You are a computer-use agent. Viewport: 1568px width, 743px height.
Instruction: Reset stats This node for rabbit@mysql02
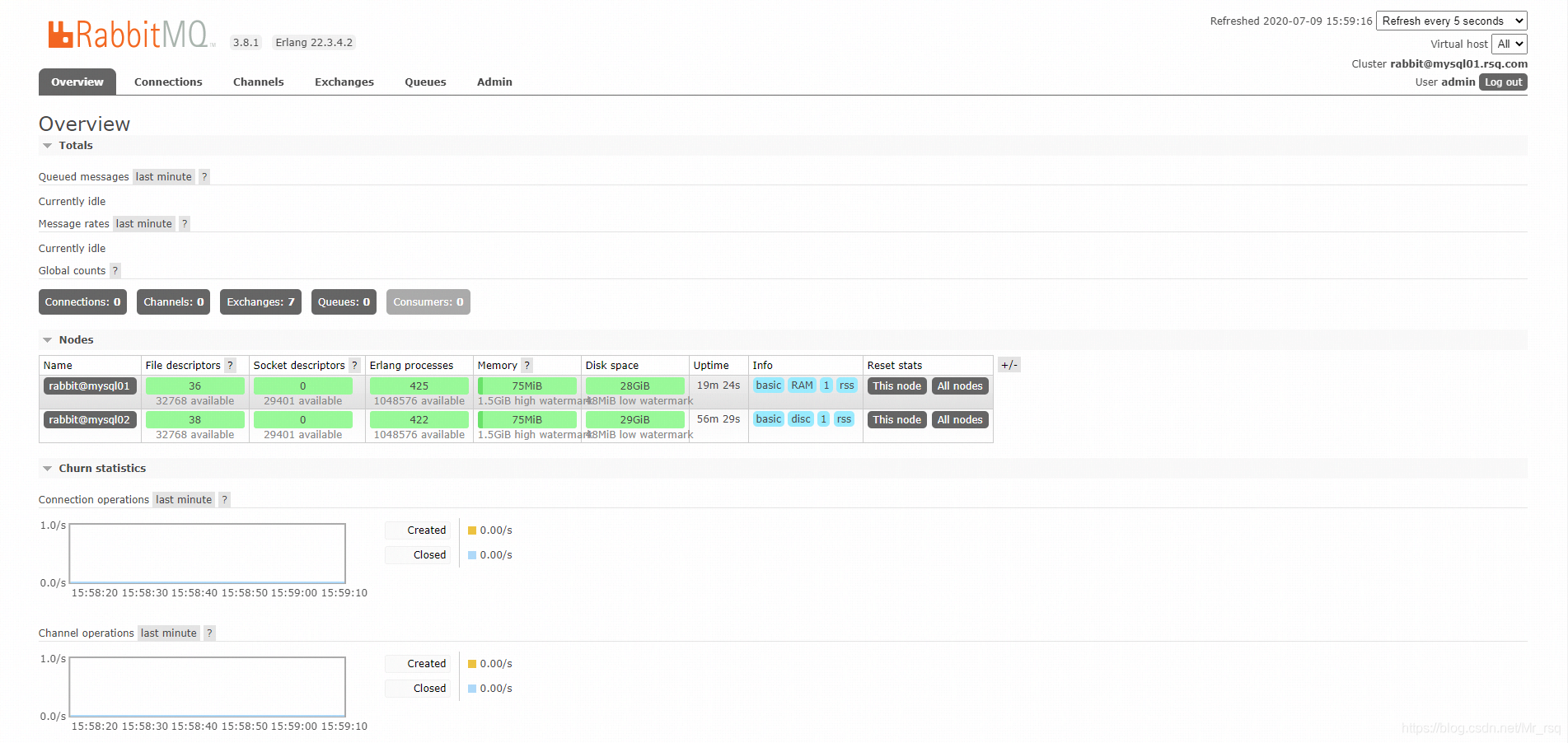(896, 419)
